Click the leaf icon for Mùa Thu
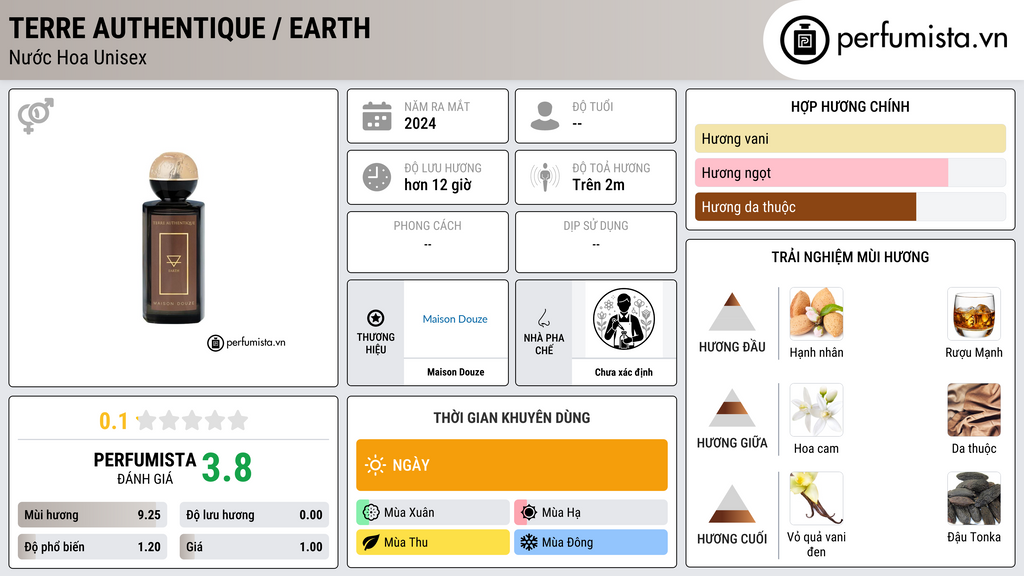Screen dimensions: 1024x576 [371, 542]
